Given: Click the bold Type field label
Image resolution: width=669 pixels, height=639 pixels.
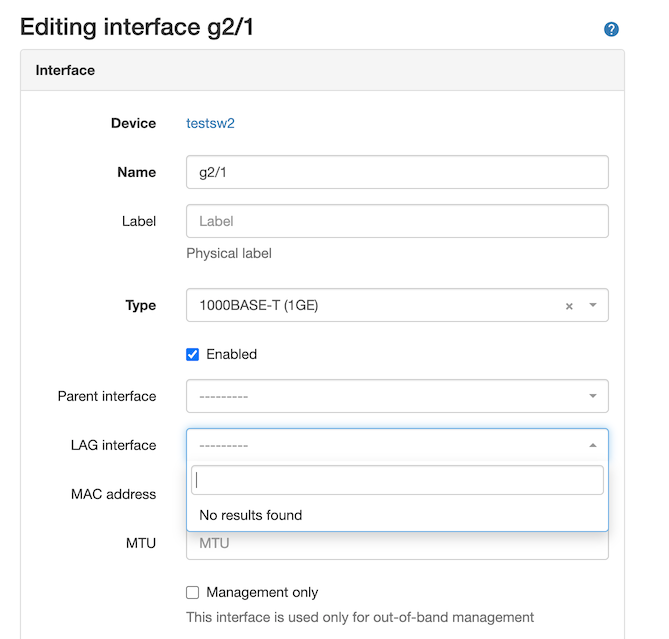Looking at the screenshot, I should pyautogui.click(x=141, y=305).
